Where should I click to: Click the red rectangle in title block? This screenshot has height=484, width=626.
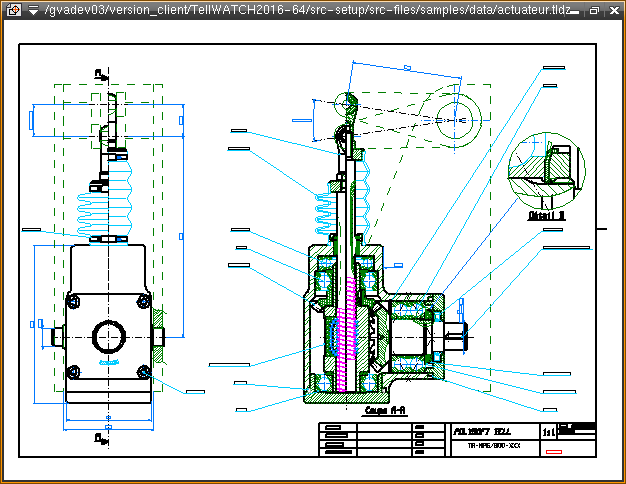tap(554, 452)
